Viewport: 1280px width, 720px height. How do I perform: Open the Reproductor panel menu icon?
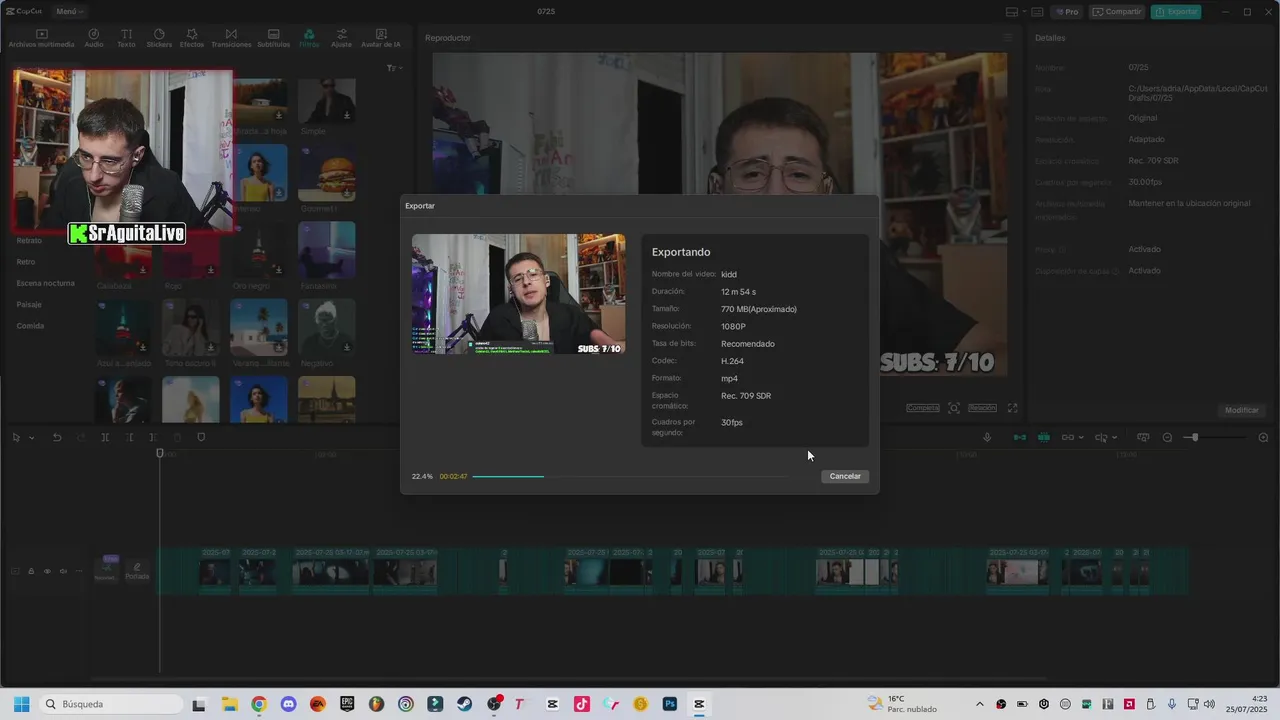pos(1008,38)
